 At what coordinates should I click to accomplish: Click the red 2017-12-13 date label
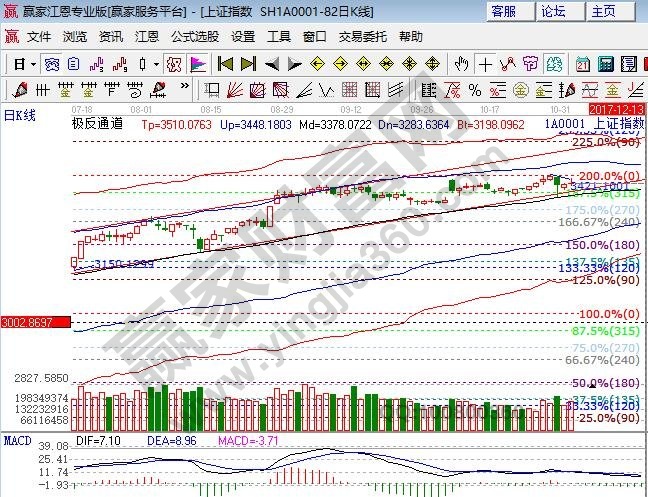[x=617, y=107]
